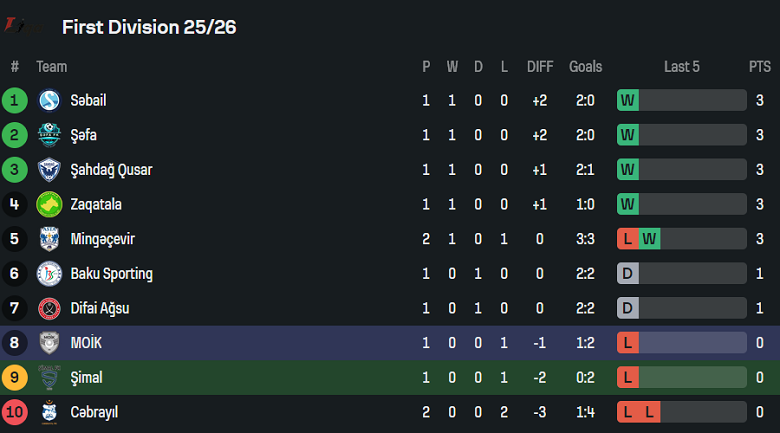The width and height of the screenshot is (780, 433).
Task: Click the Şimal club crest
Action: pos(49,377)
